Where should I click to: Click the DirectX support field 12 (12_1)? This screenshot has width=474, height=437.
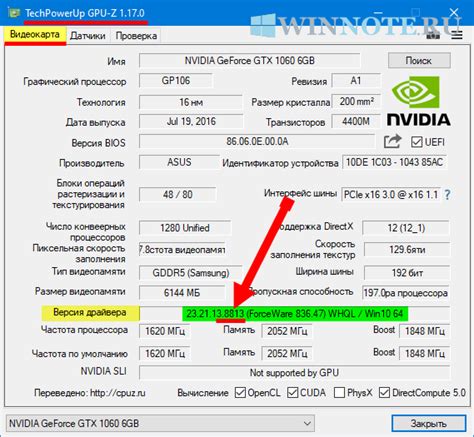[406, 228]
